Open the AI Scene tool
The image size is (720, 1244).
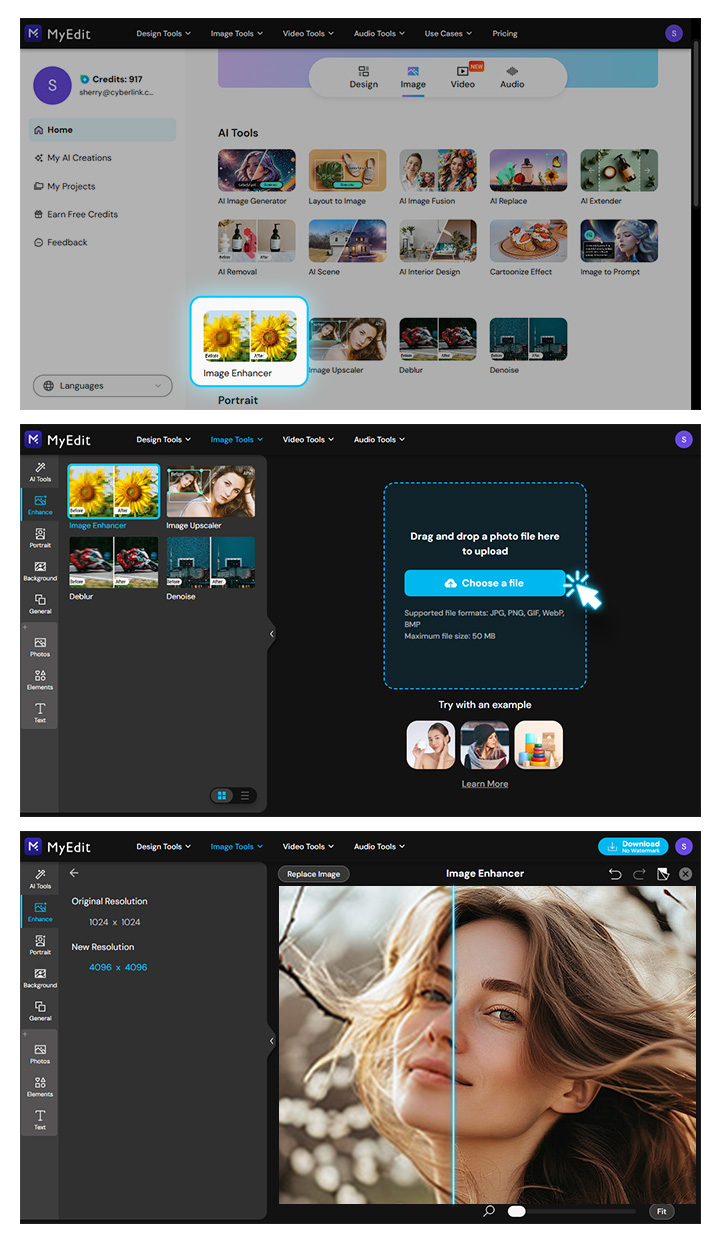point(347,247)
